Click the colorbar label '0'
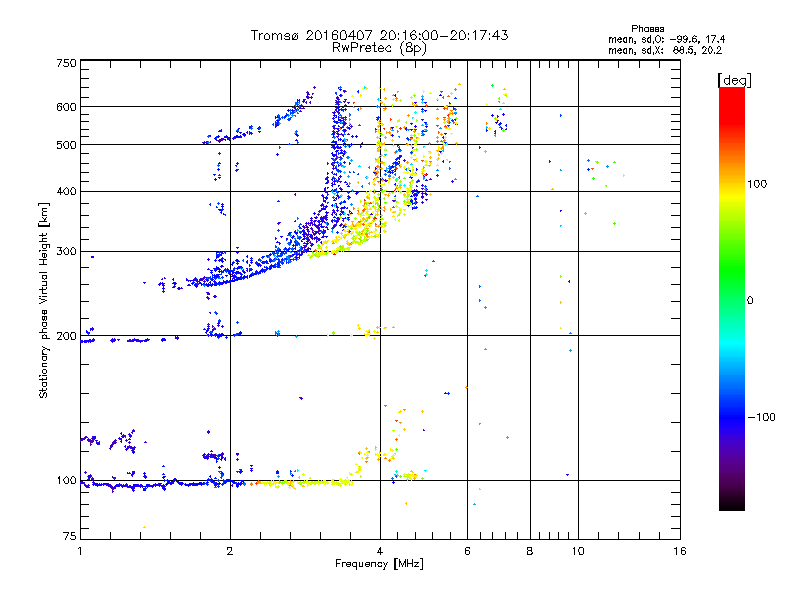 coord(750,301)
